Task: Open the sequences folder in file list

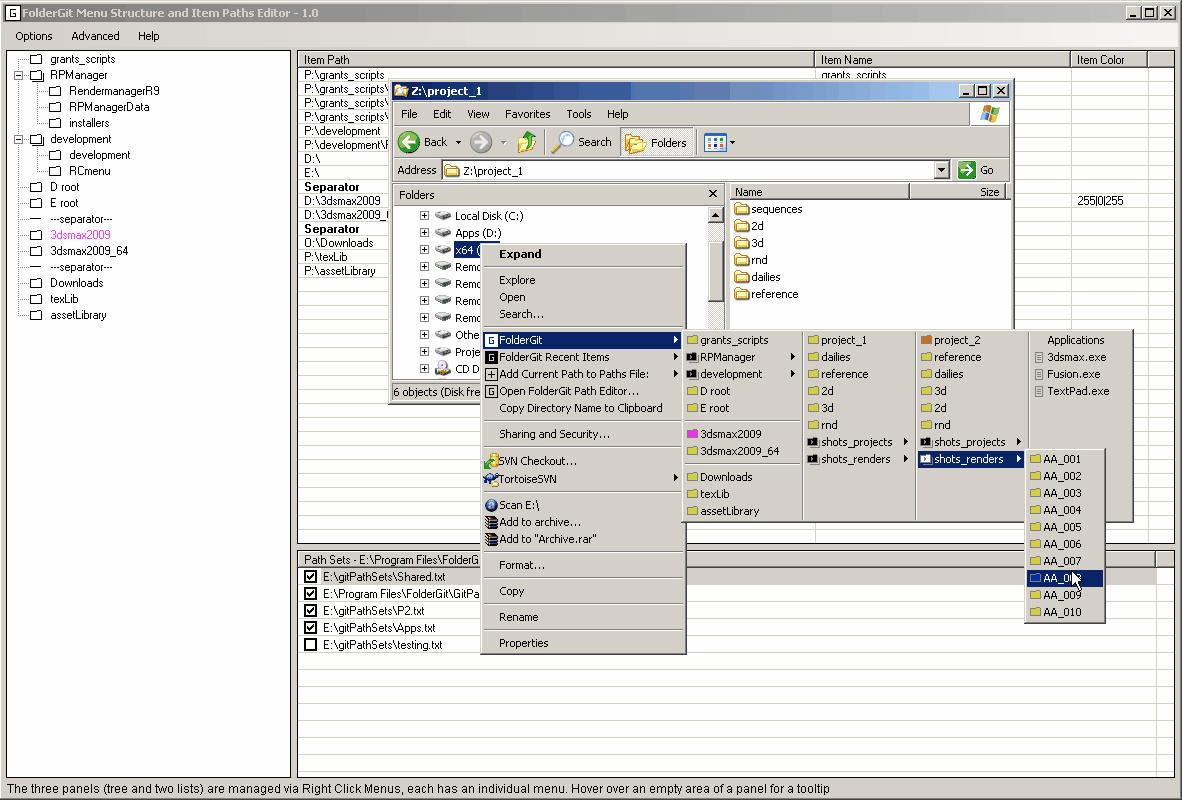Action: 768,210
